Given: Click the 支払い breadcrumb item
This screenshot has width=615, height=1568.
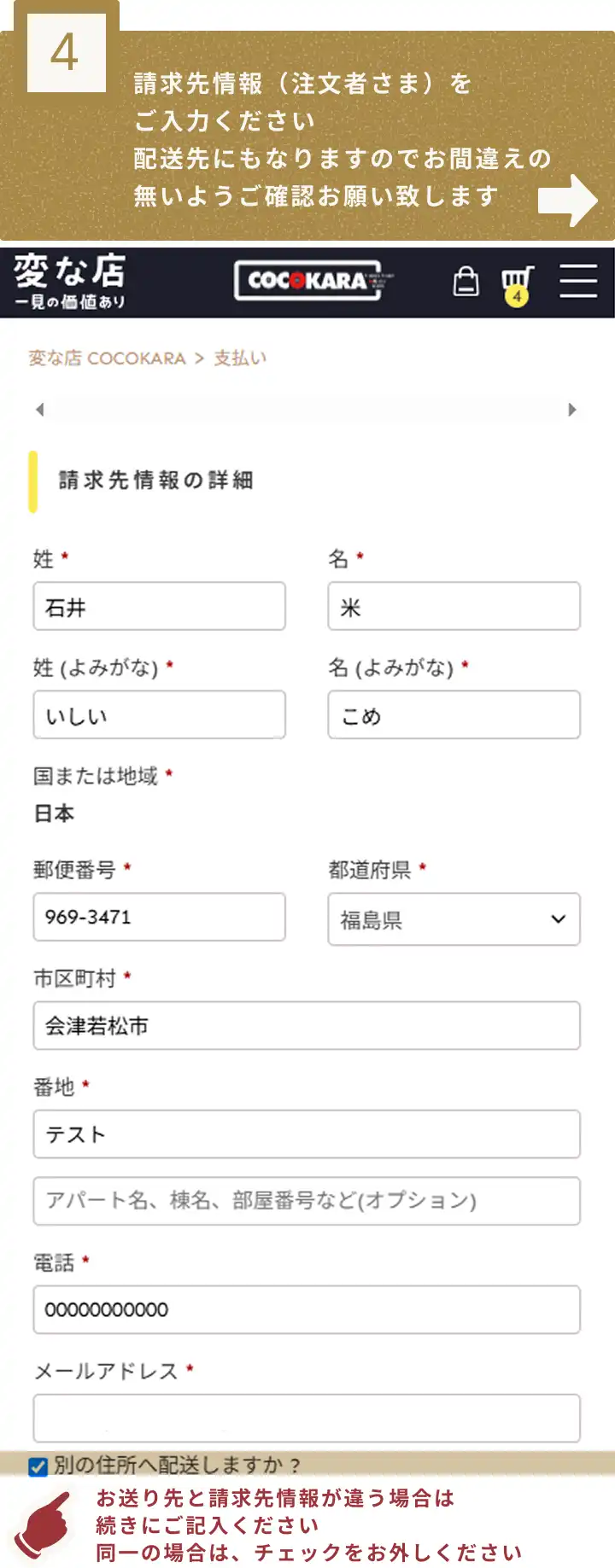Looking at the screenshot, I should pyautogui.click(x=240, y=358).
